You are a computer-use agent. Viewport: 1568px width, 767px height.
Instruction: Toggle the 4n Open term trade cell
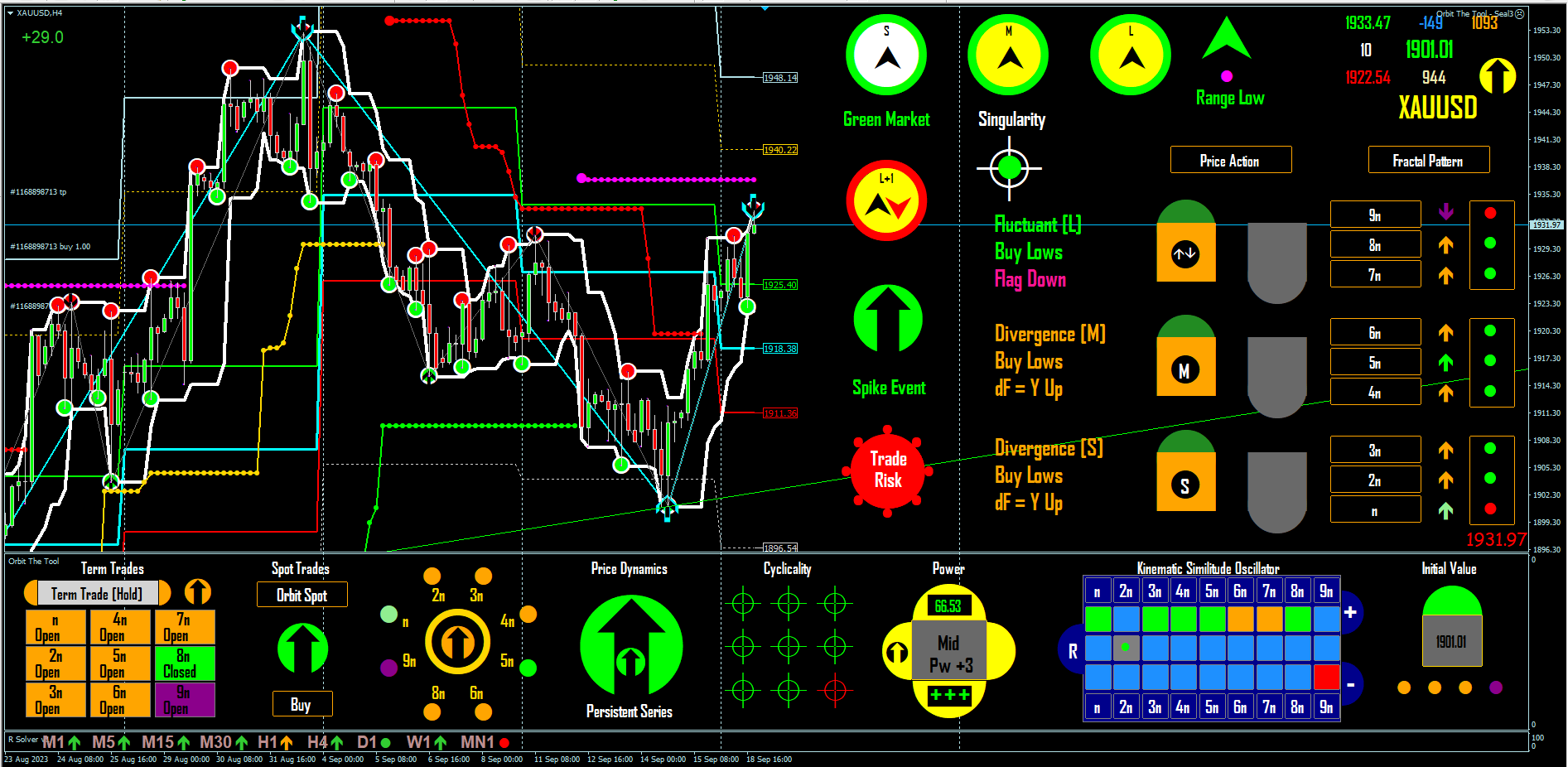pos(120,627)
